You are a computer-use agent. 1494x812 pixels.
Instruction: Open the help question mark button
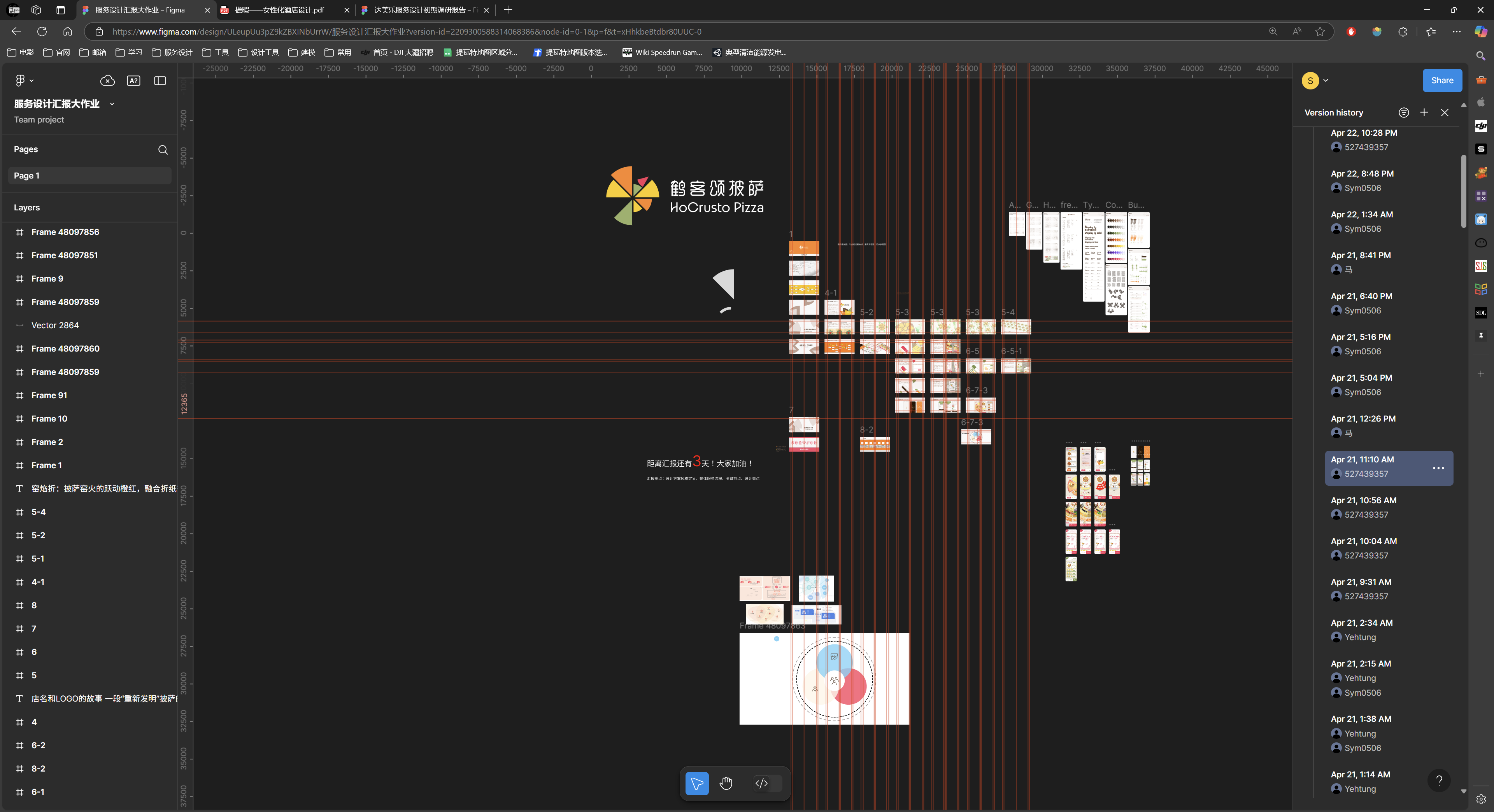[1439, 780]
